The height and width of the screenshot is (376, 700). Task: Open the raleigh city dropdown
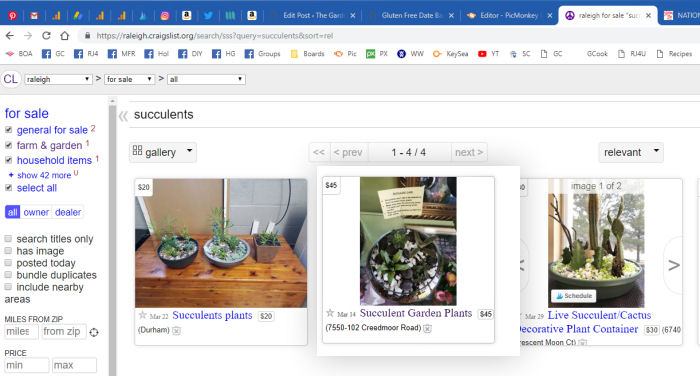click(x=58, y=79)
